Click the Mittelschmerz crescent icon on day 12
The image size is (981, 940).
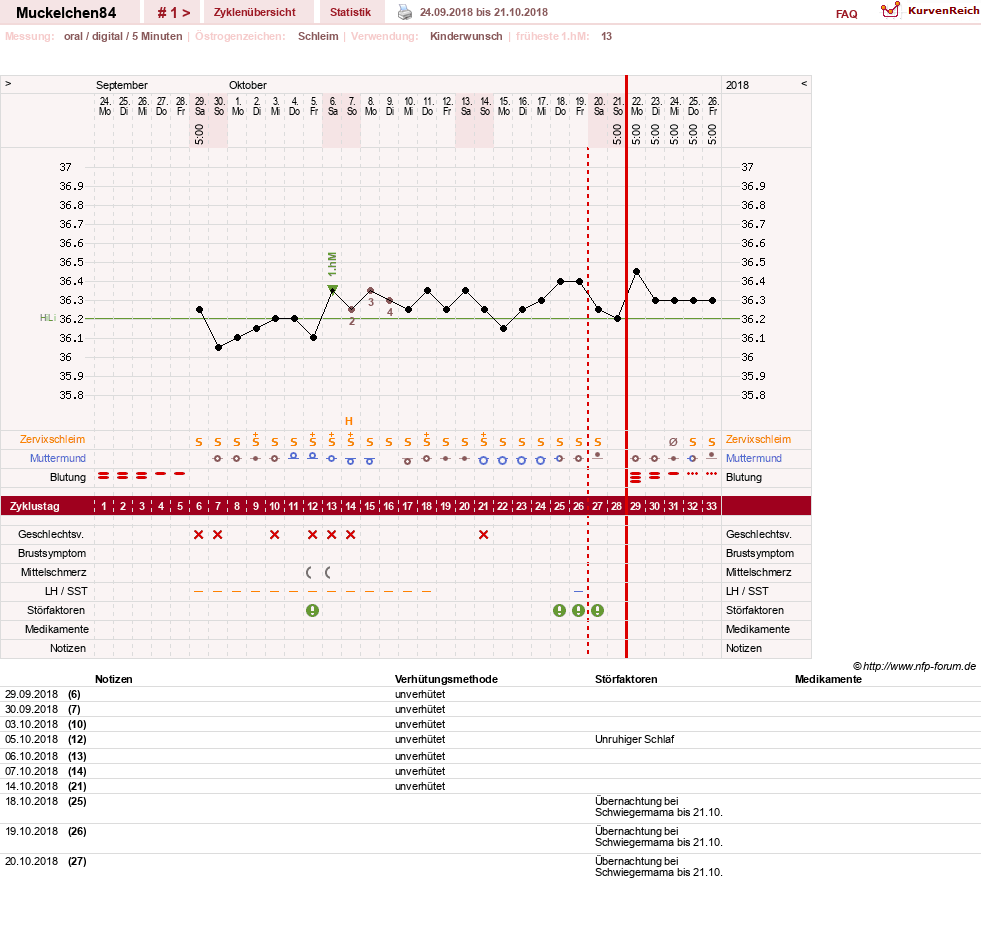click(309, 572)
